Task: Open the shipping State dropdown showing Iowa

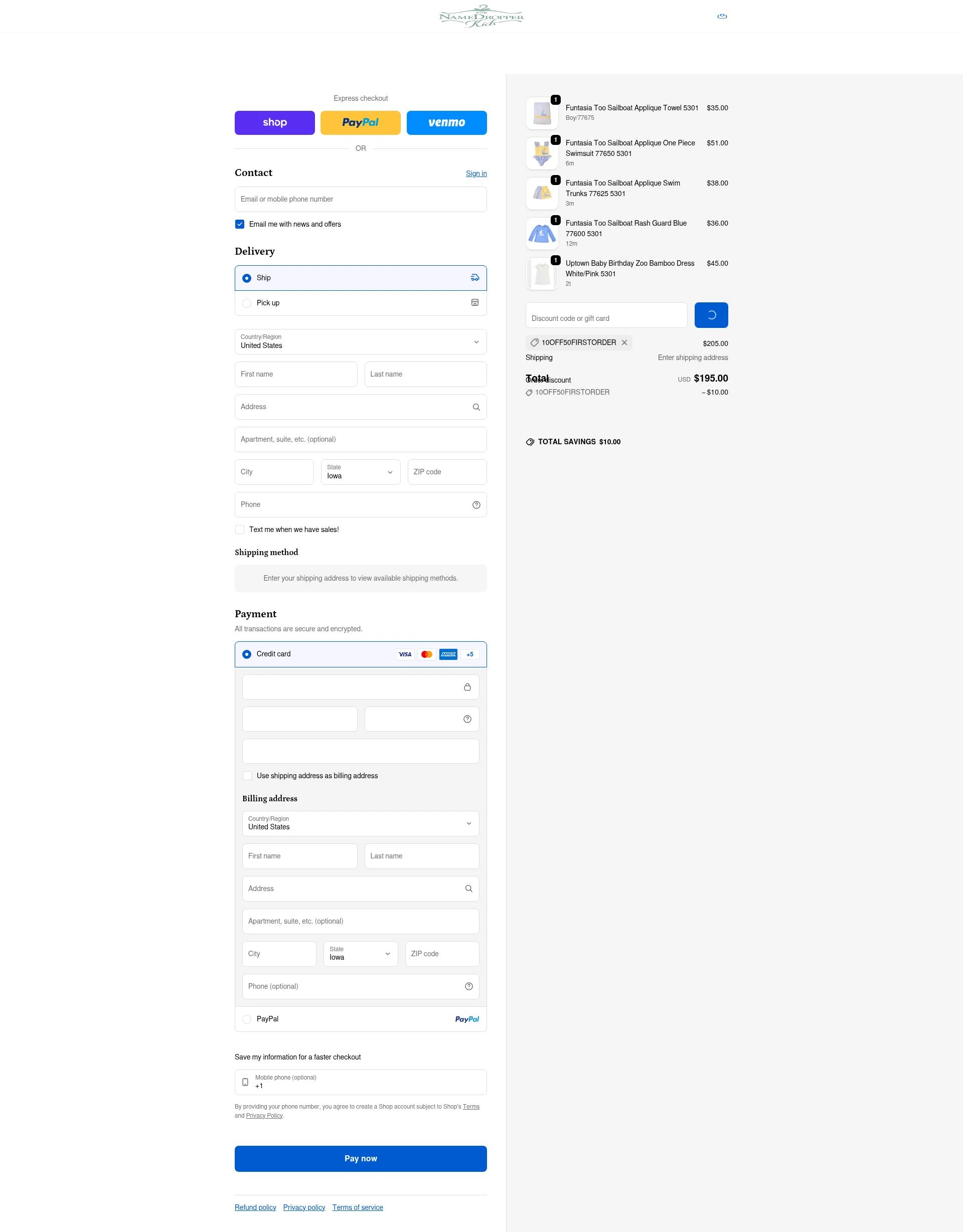Action: click(361, 472)
